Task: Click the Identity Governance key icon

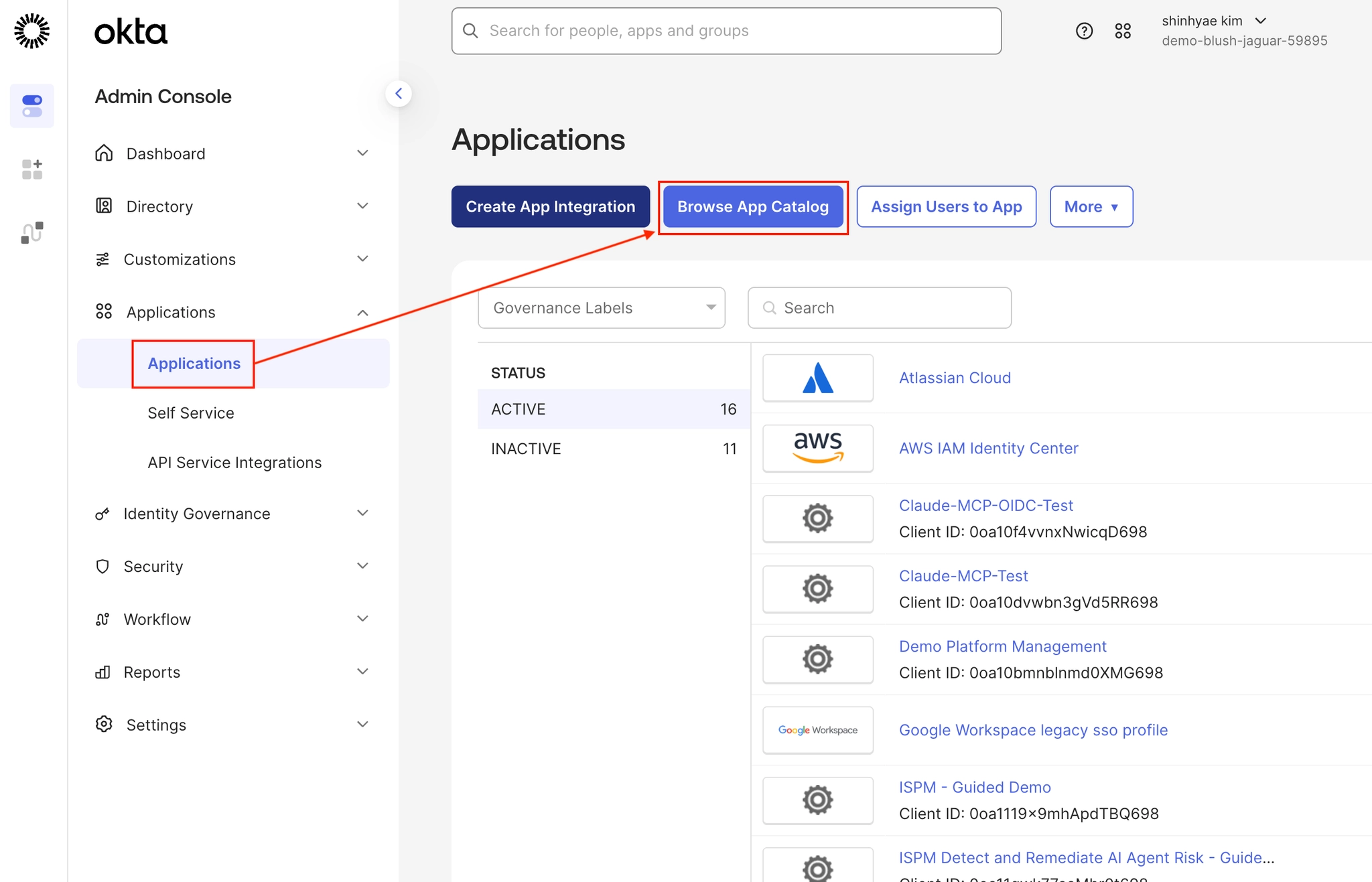Action: 102,514
